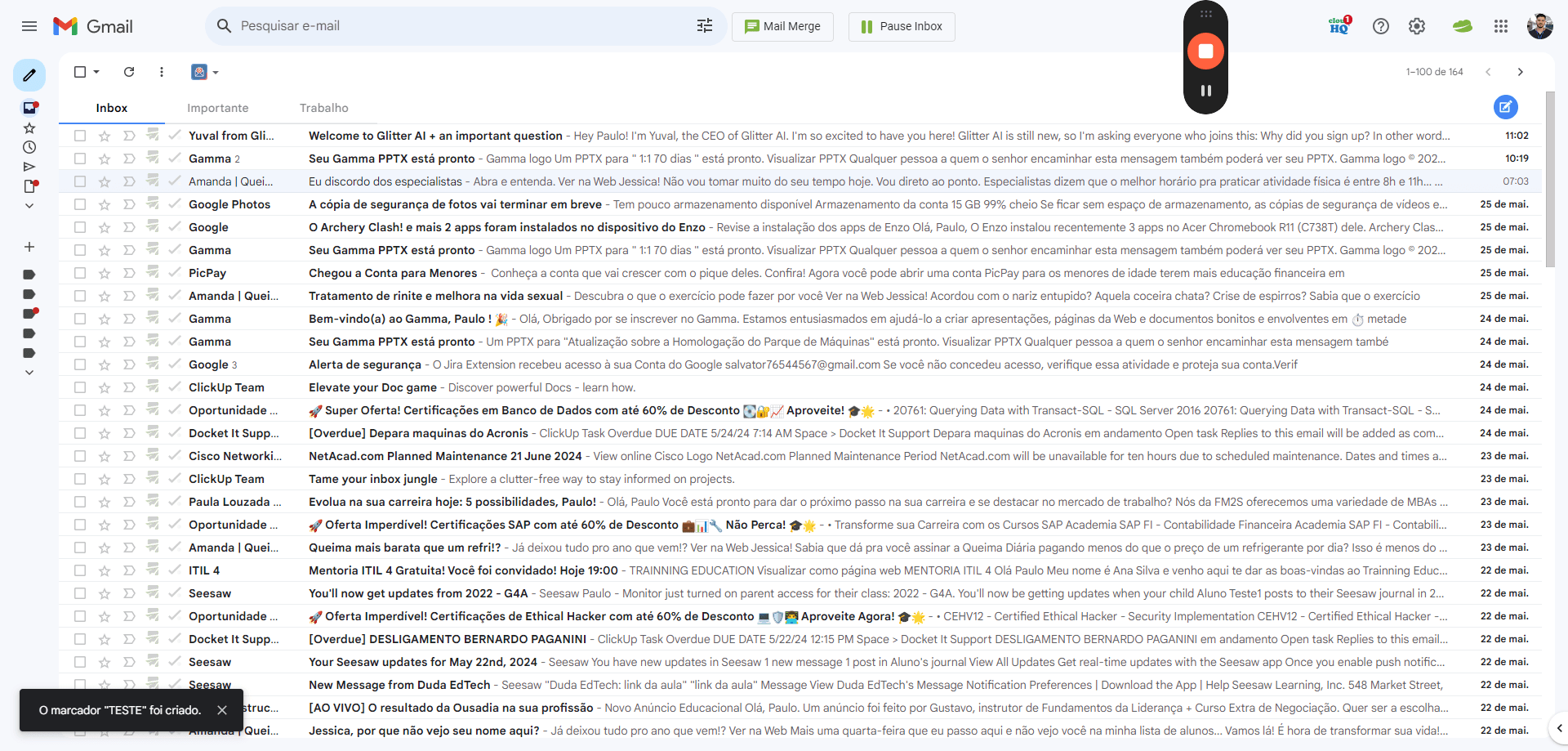Viewport: 1568px width, 751px height.
Task: Switch to the Importante tab
Action: pos(218,108)
